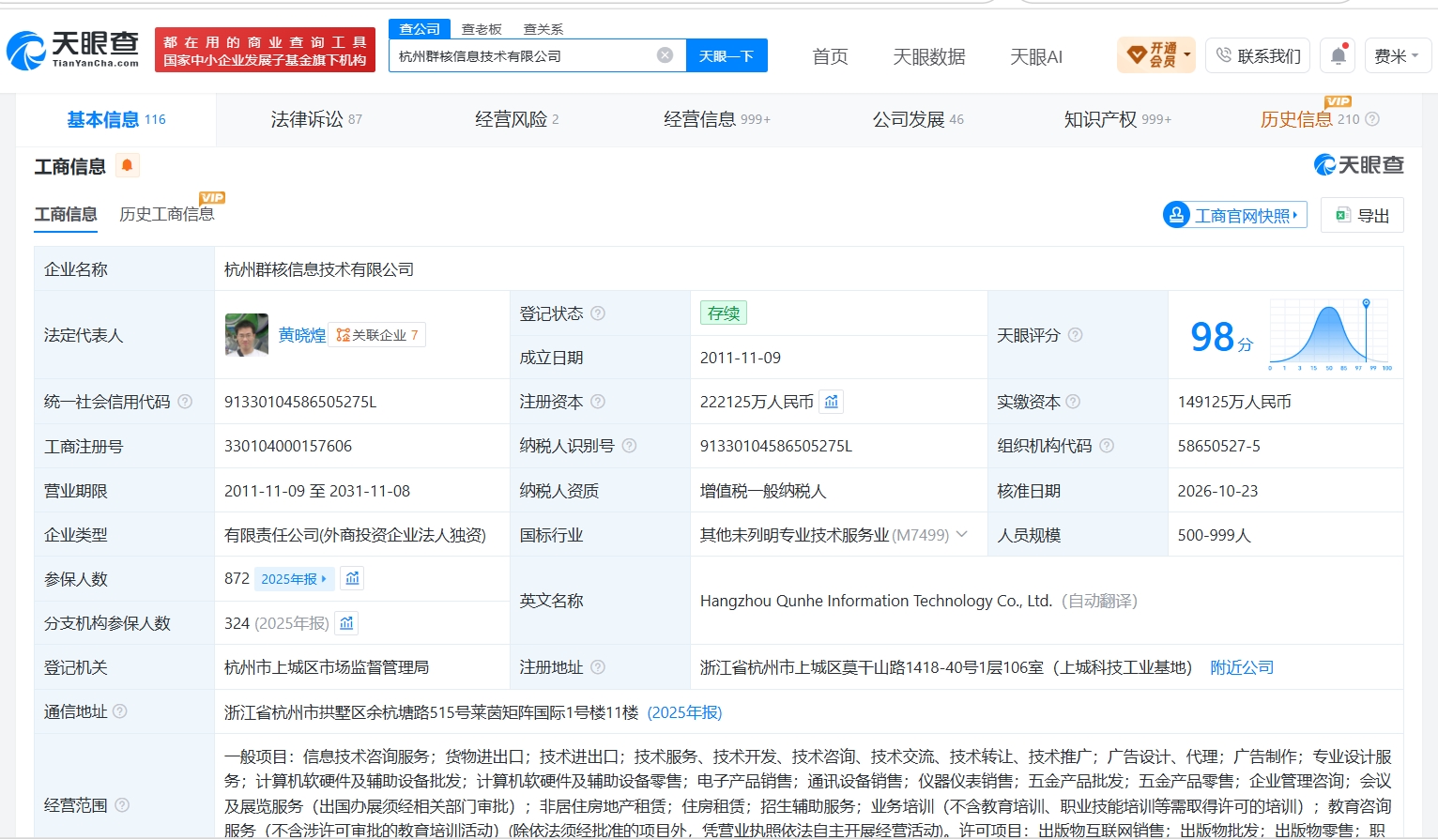Open notifications bell icon

click(1339, 55)
